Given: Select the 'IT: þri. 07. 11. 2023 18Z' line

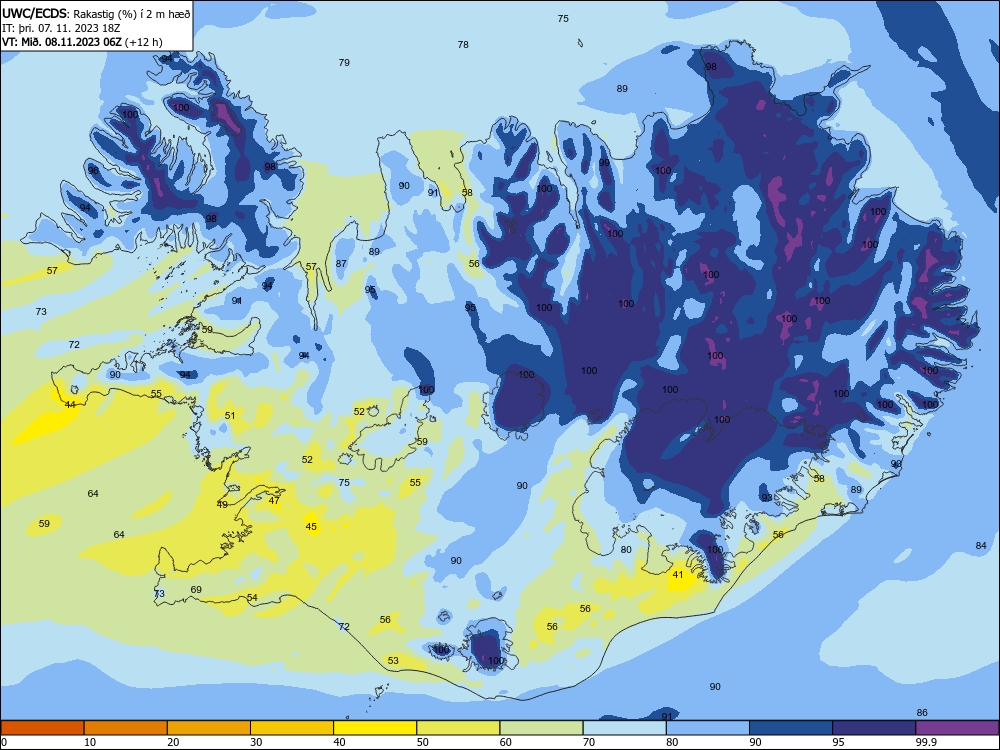Looking at the screenshot, I should point(61,28).
